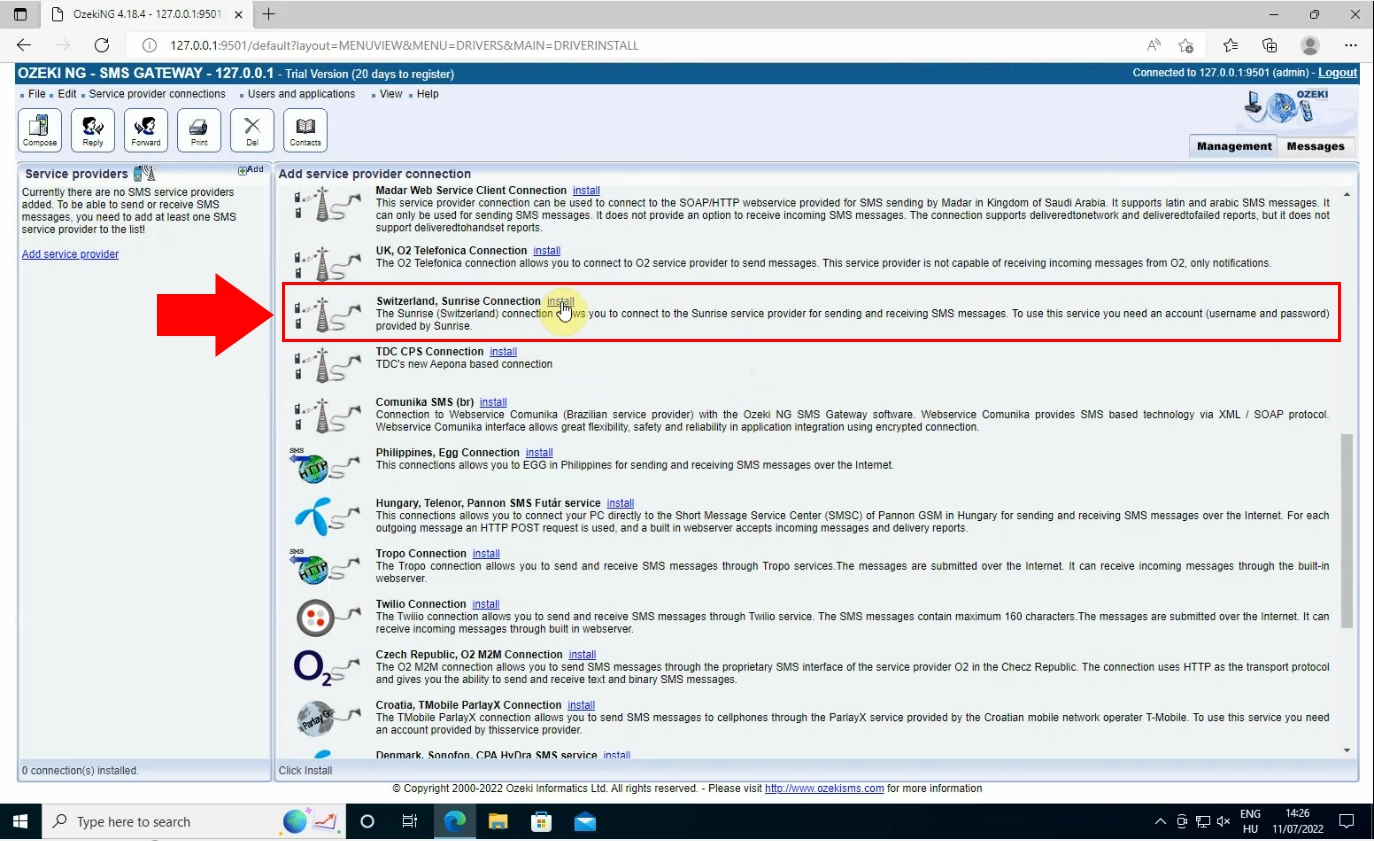This screenshot has width=1374, height=841.
Task: Click the provider list vertical scrollbar thumb
Action: click(x=1346, y=530)
